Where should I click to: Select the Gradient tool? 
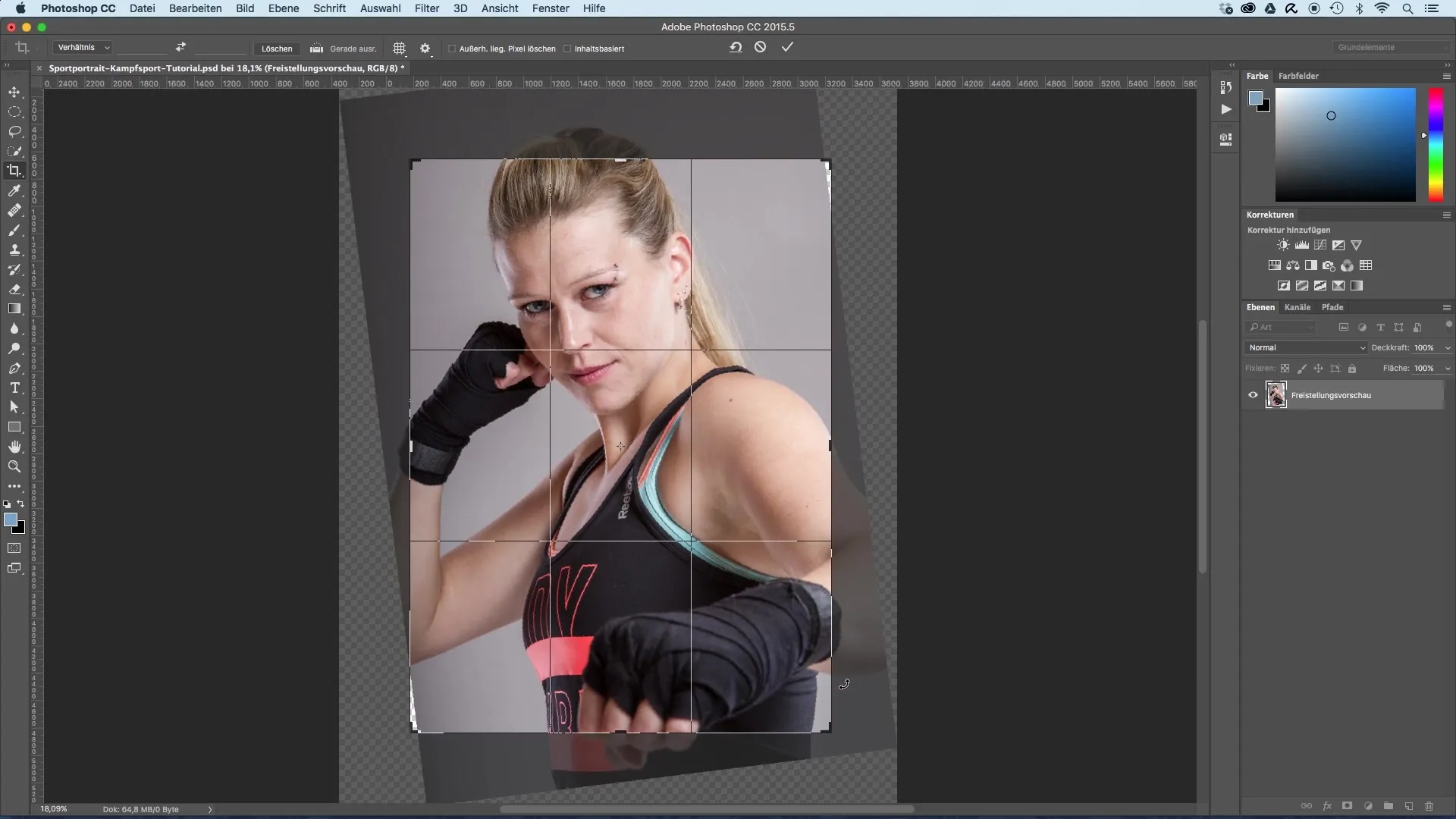14,309
